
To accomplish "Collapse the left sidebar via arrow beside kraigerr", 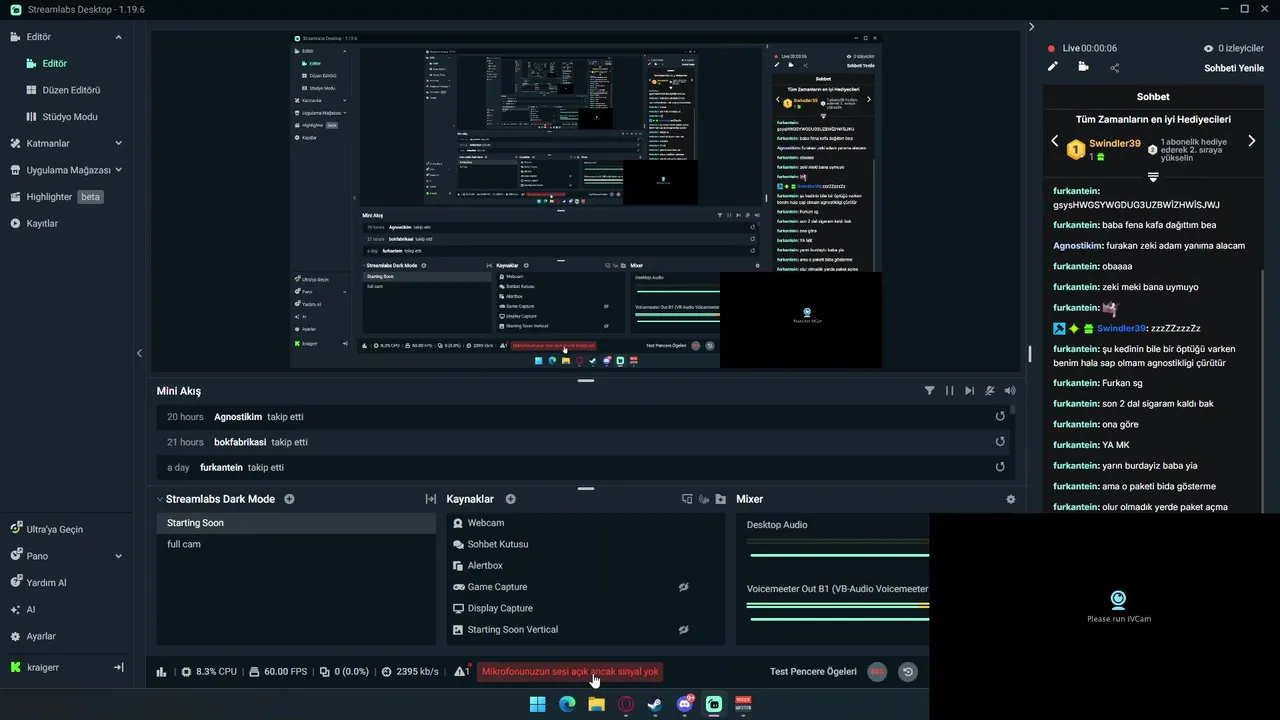I will coord(118,667).
